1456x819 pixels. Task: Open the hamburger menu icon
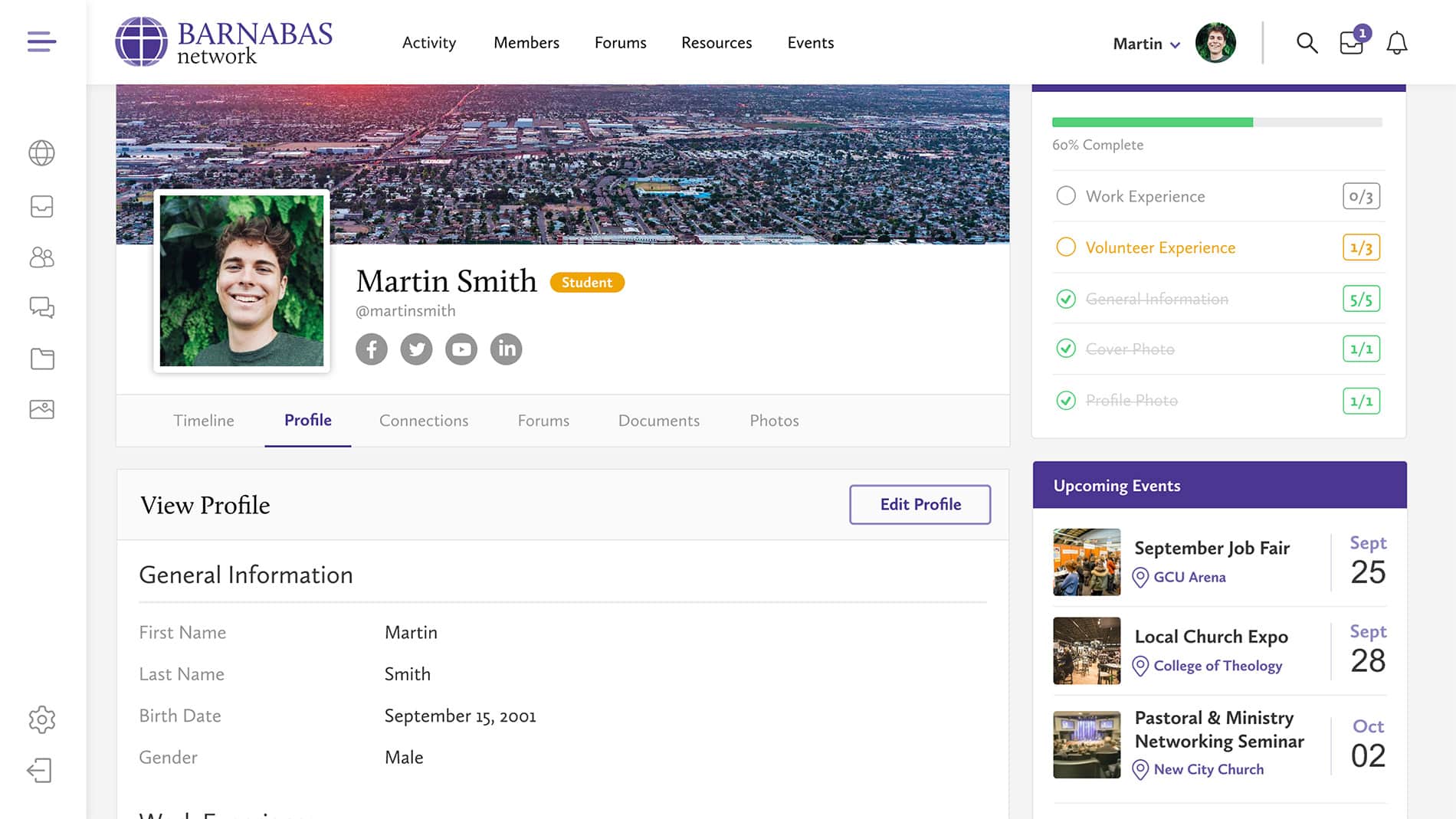point(41,41)
